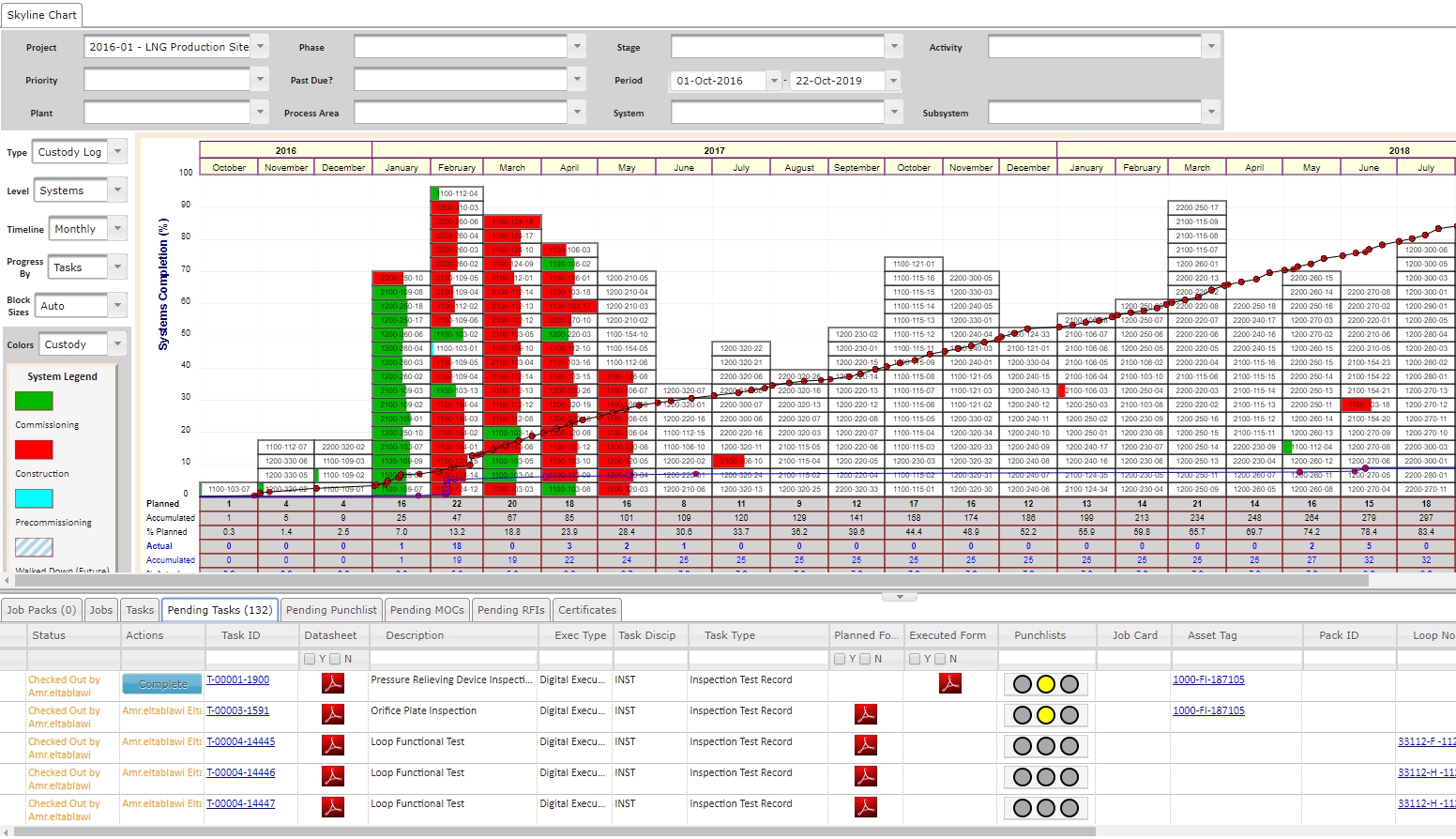Open task link T-00003-1591
The width and height of the screenshot is (1456, 839).
tap(238, 710)
